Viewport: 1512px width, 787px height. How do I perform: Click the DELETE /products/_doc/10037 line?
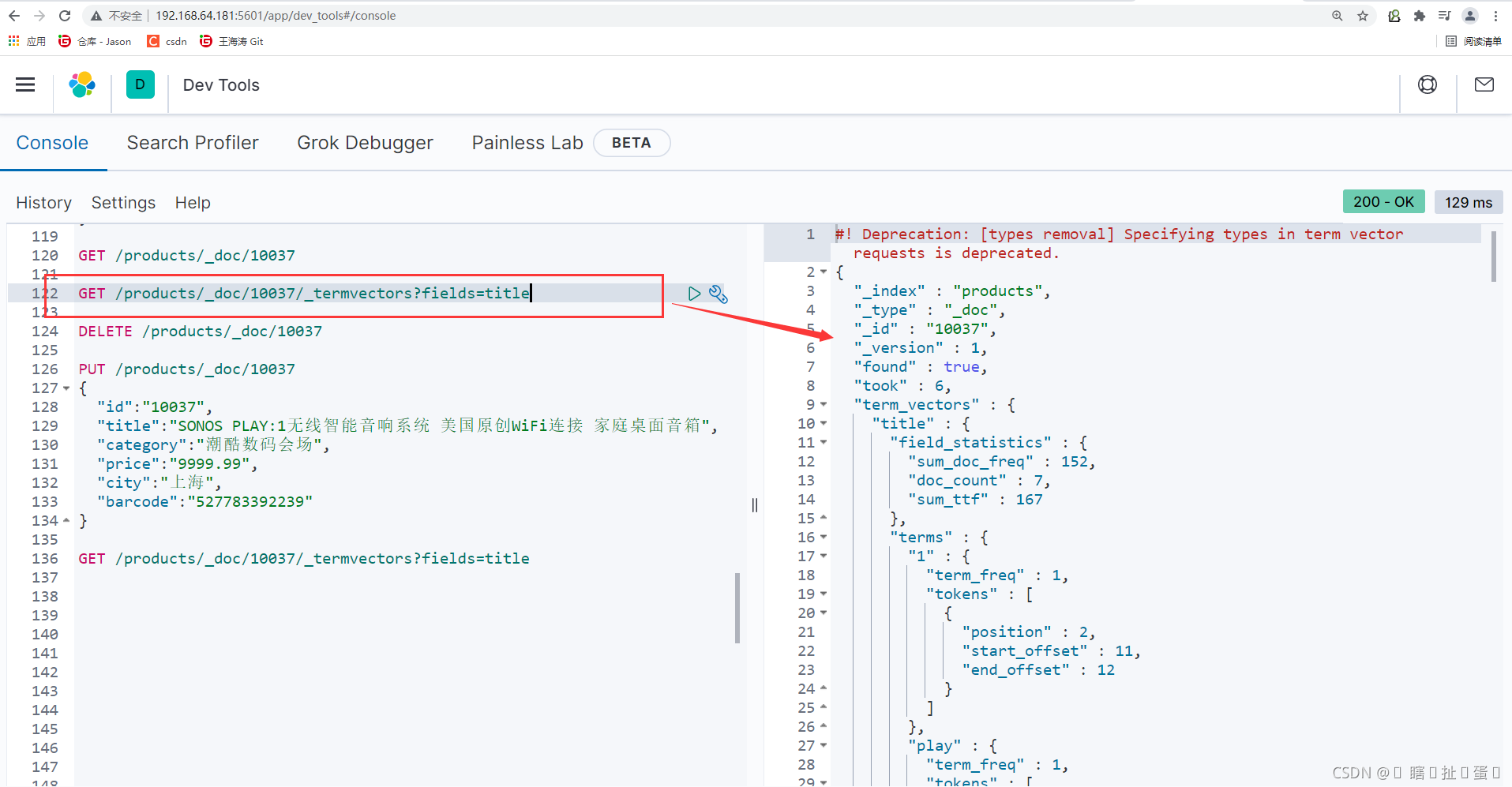tap(200, 332)
